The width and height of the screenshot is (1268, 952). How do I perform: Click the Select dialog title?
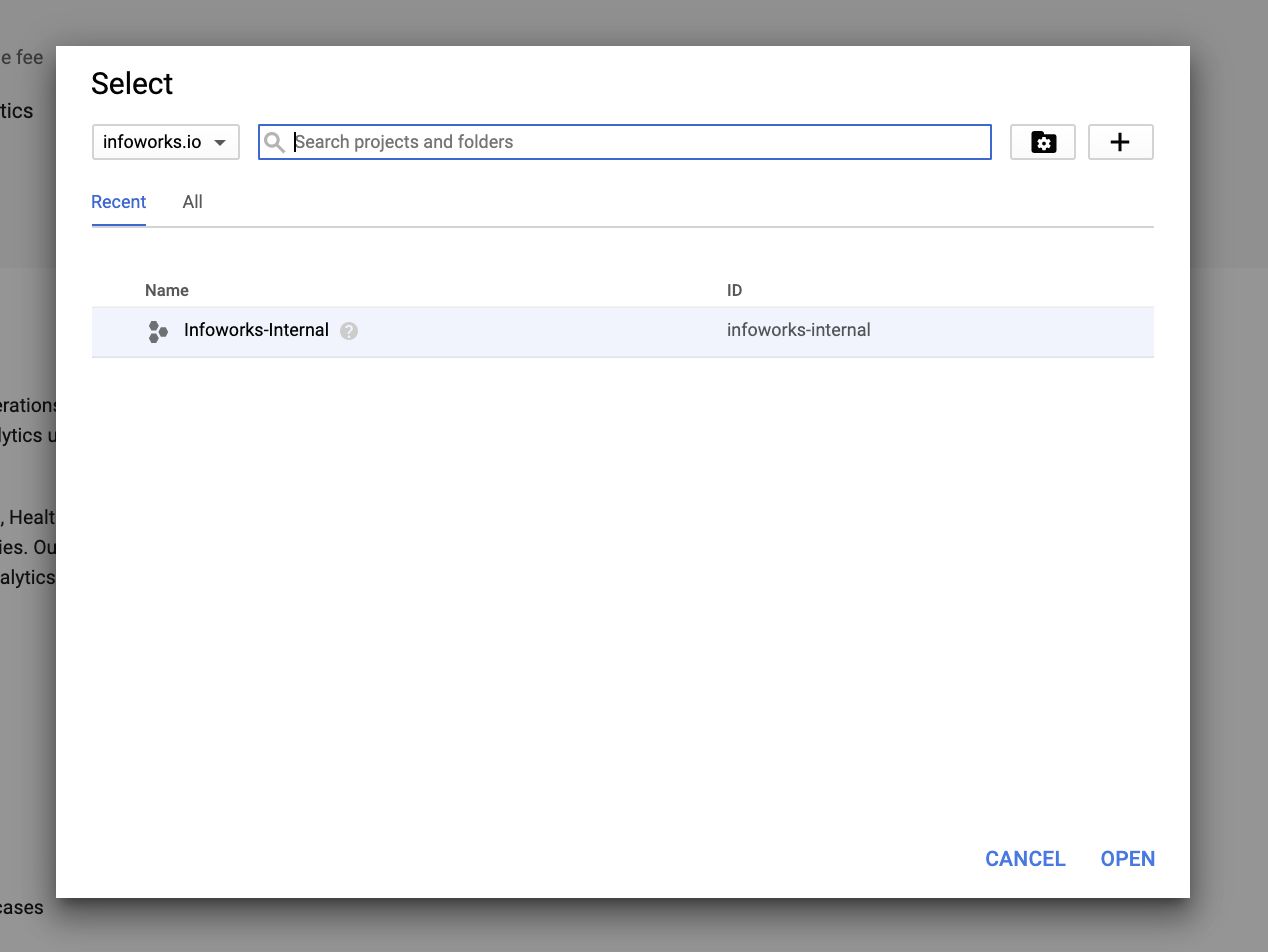point(132,84)
